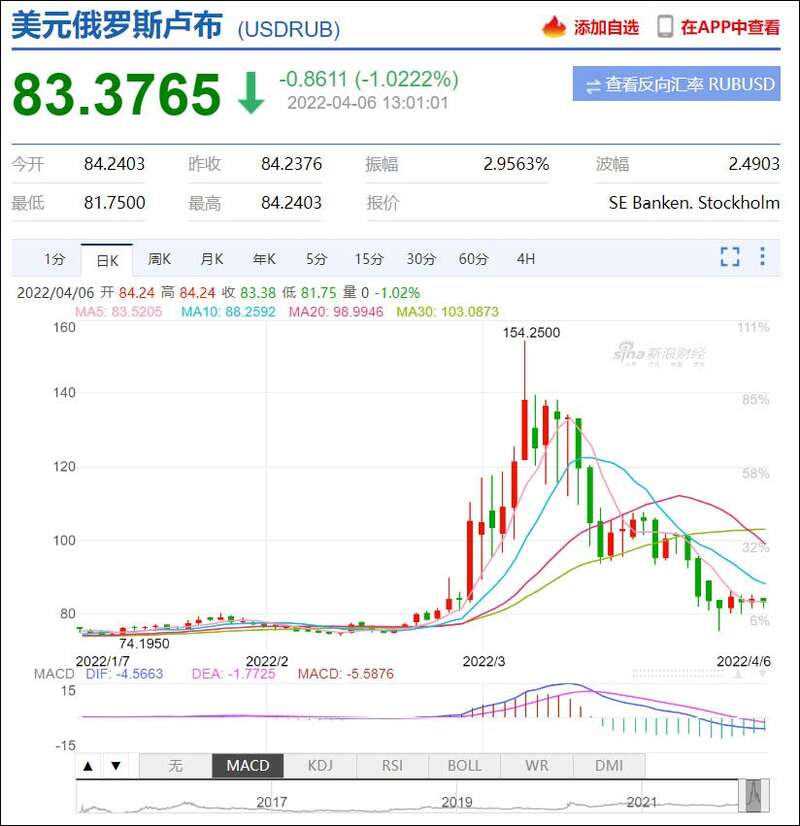Open the three-dot chart options menu
This screenshot has height=826, width=800.
point(762,257)
